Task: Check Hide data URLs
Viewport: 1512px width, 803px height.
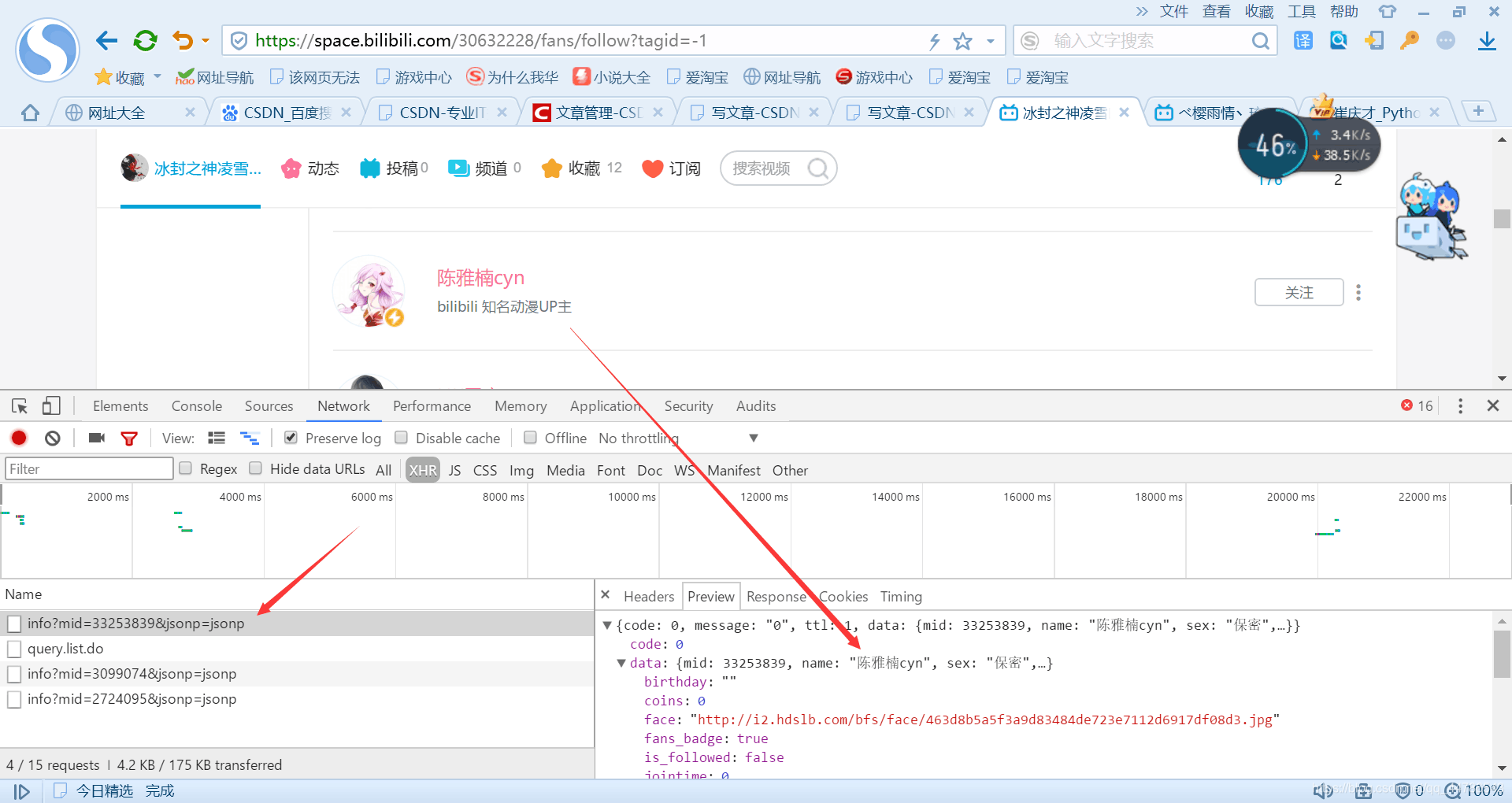Action: pos(255,468)
